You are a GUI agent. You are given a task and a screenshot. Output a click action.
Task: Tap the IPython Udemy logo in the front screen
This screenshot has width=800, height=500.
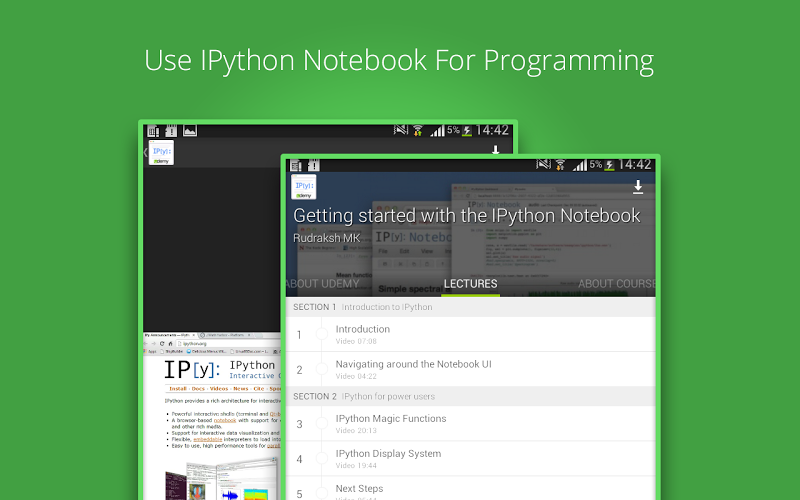304,188
